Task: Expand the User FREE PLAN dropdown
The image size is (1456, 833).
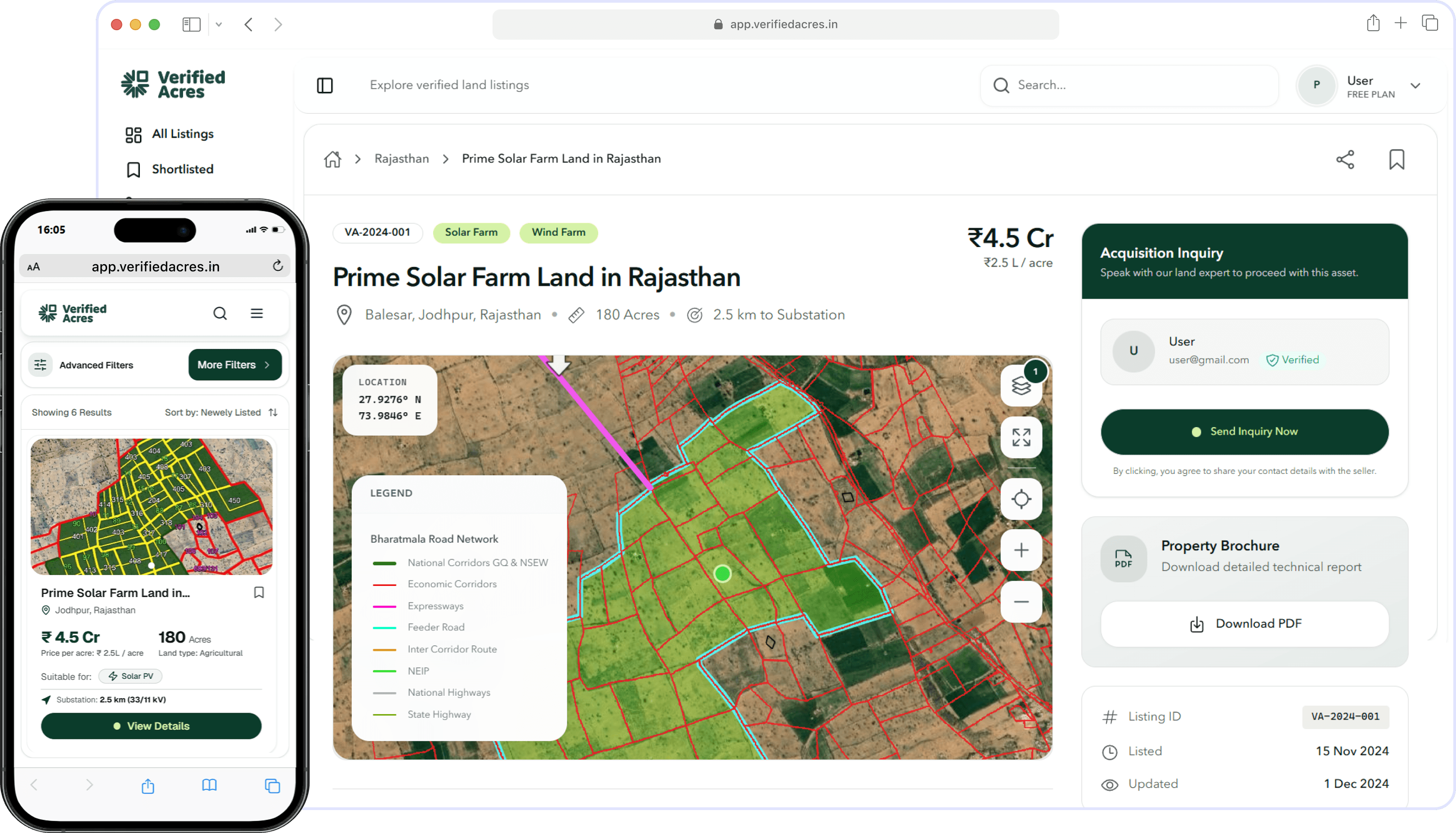Action: 1415,86
